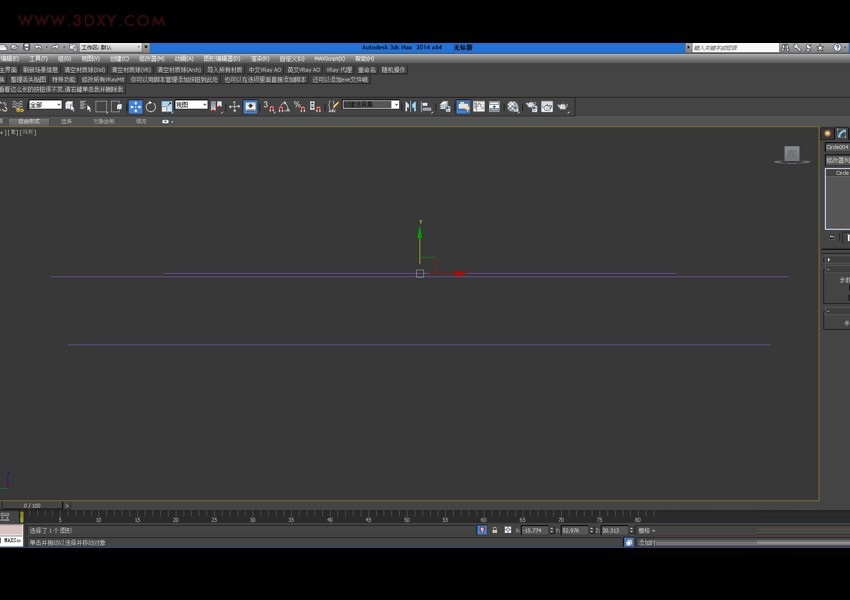Open the Render Setup dialog
This screenshot has height=600, width=850.
[531, 107]
